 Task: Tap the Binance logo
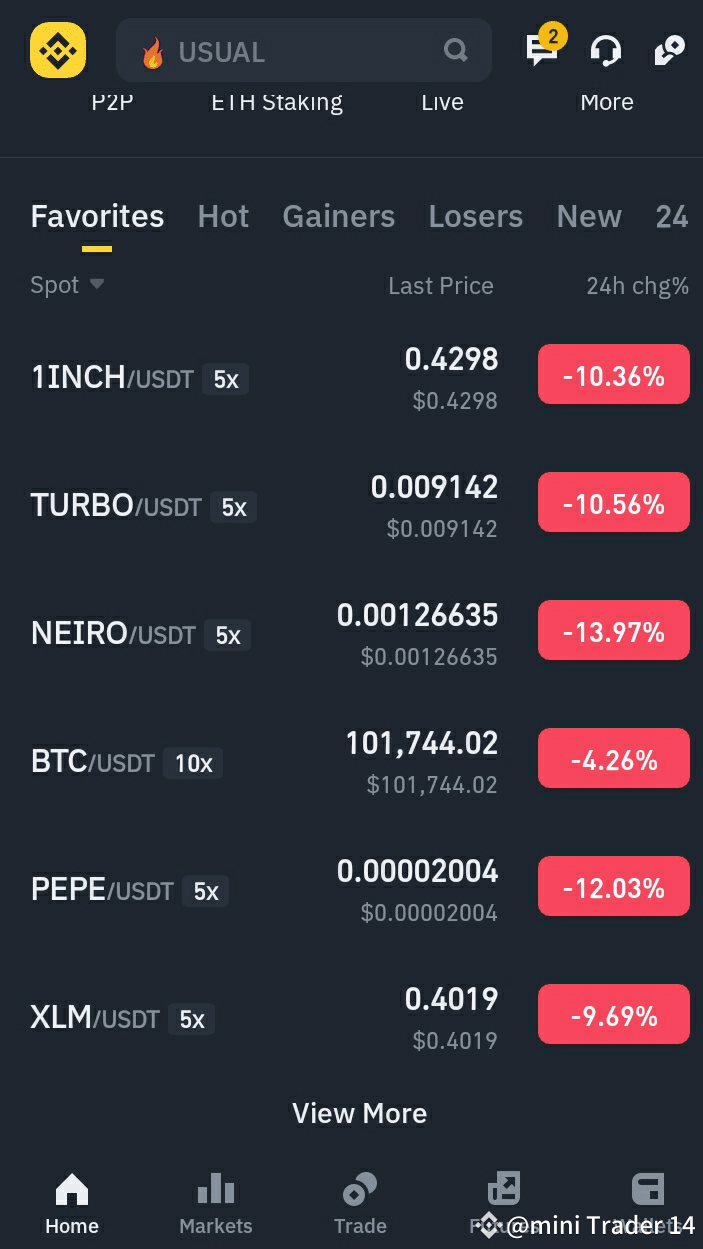[x=57, y=50]
